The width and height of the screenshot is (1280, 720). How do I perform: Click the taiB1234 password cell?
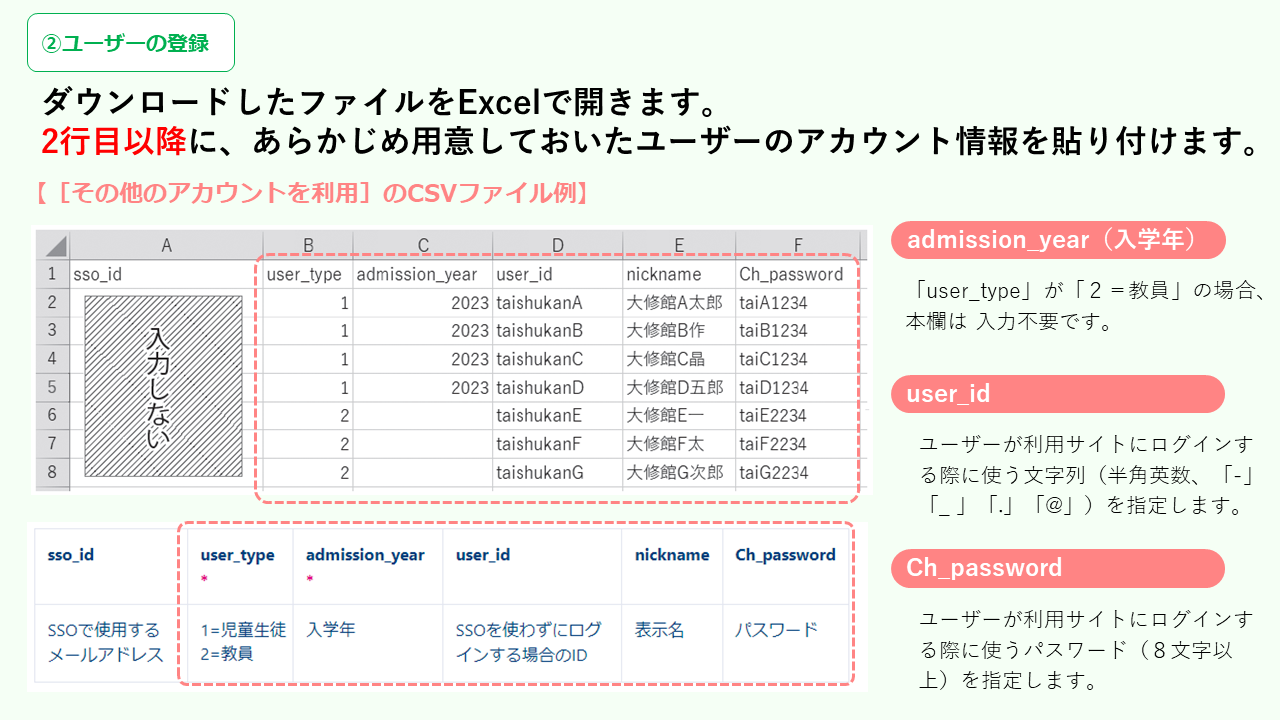coord(797,331)
